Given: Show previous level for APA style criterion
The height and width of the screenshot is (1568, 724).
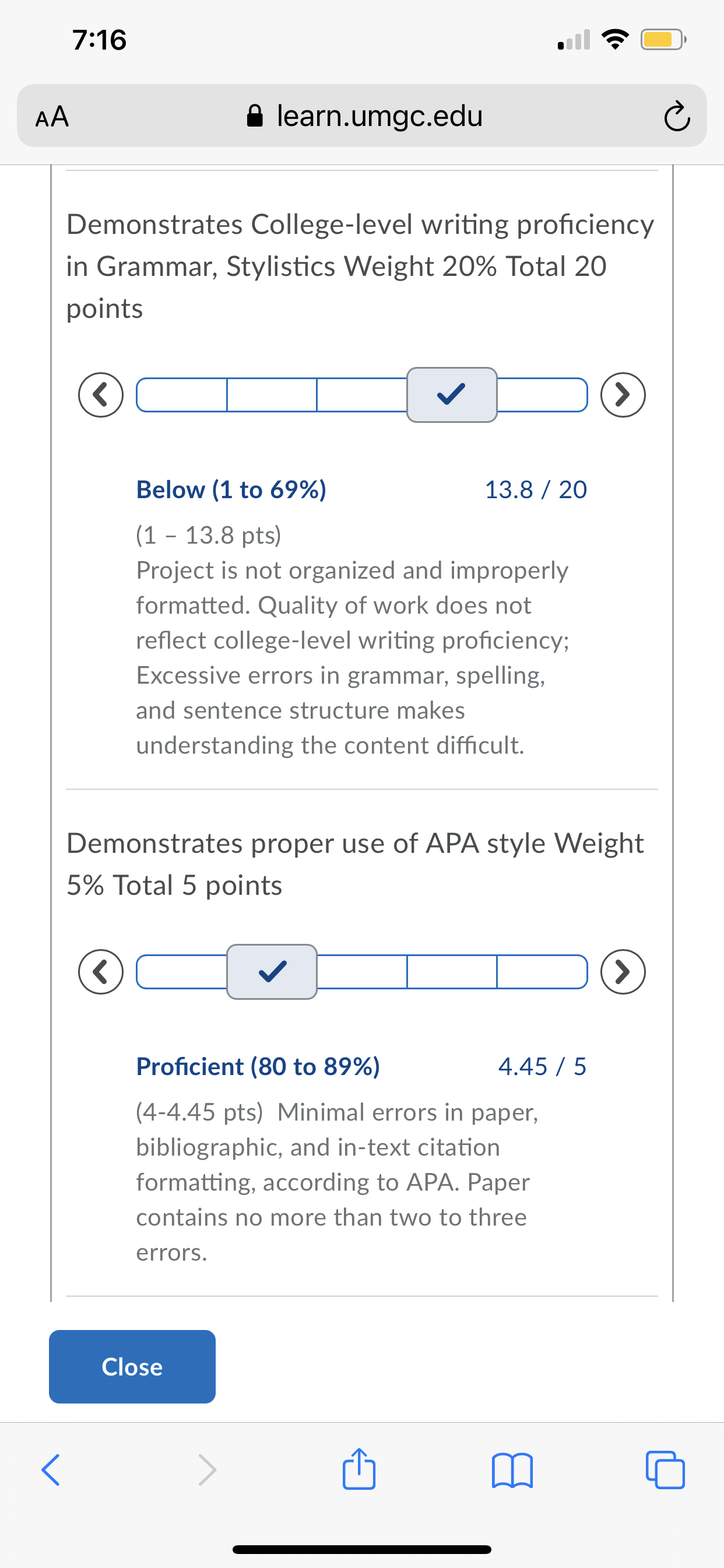Looking at the screenshot, I should 100,971.
